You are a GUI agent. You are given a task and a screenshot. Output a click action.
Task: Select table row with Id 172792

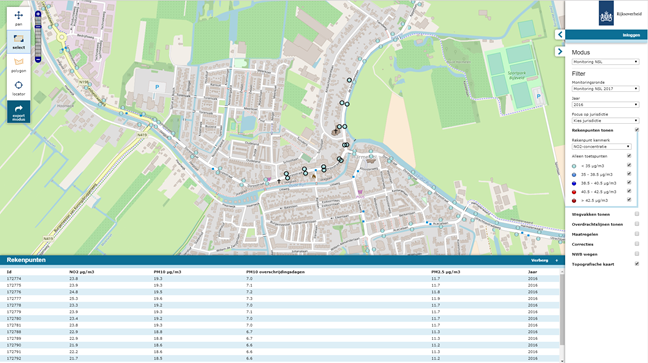[x=280, y=358]
